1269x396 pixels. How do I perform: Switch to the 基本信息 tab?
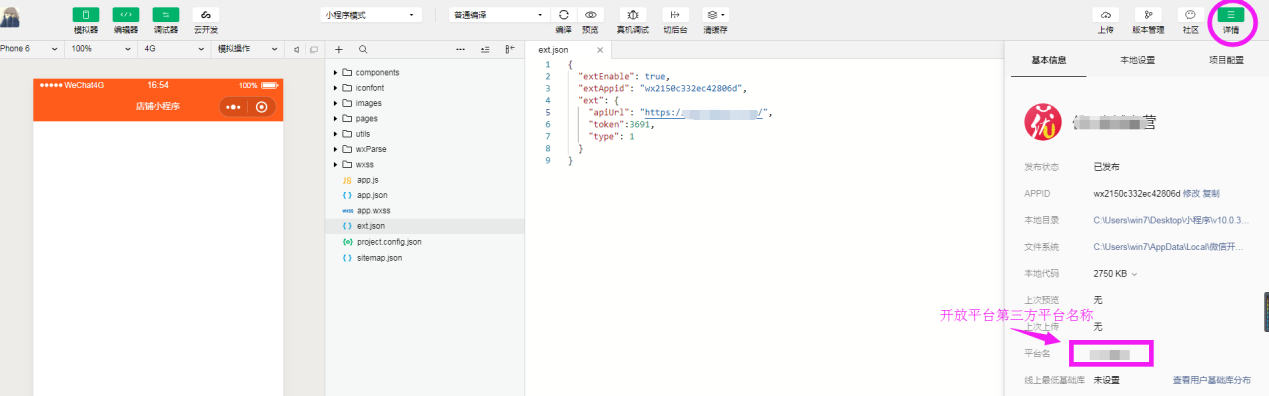click(x=1049, y=59)
